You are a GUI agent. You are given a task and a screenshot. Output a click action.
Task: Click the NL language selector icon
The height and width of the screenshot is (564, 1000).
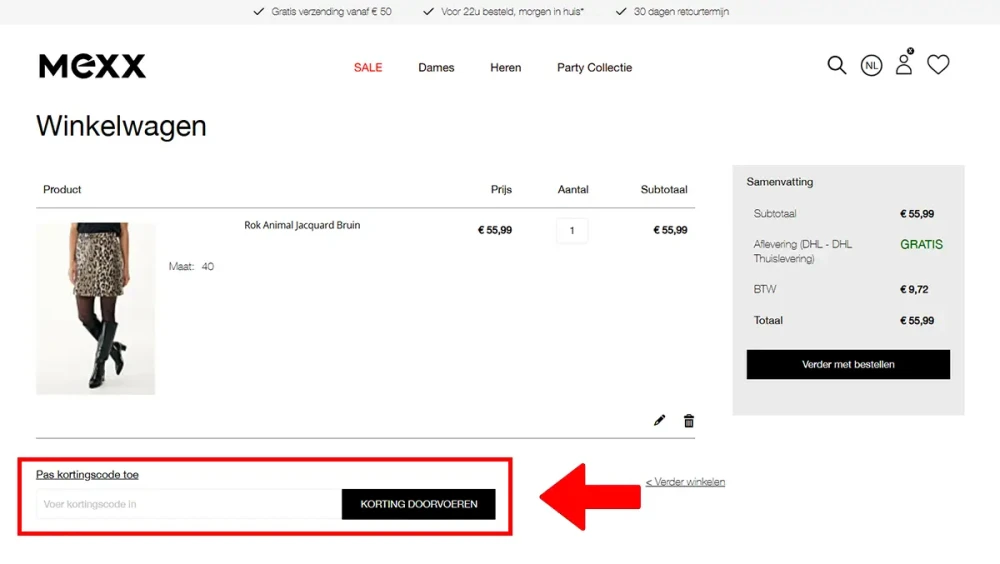872,66
